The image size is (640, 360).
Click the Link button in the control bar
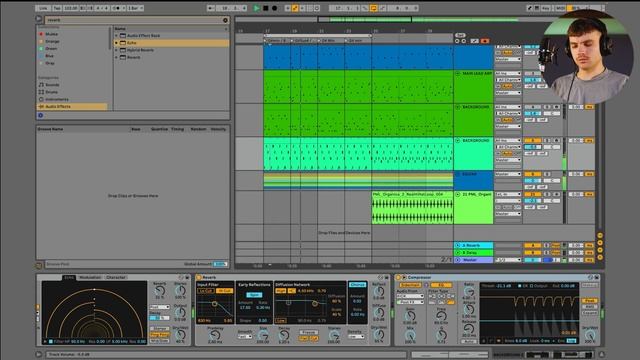43,8
